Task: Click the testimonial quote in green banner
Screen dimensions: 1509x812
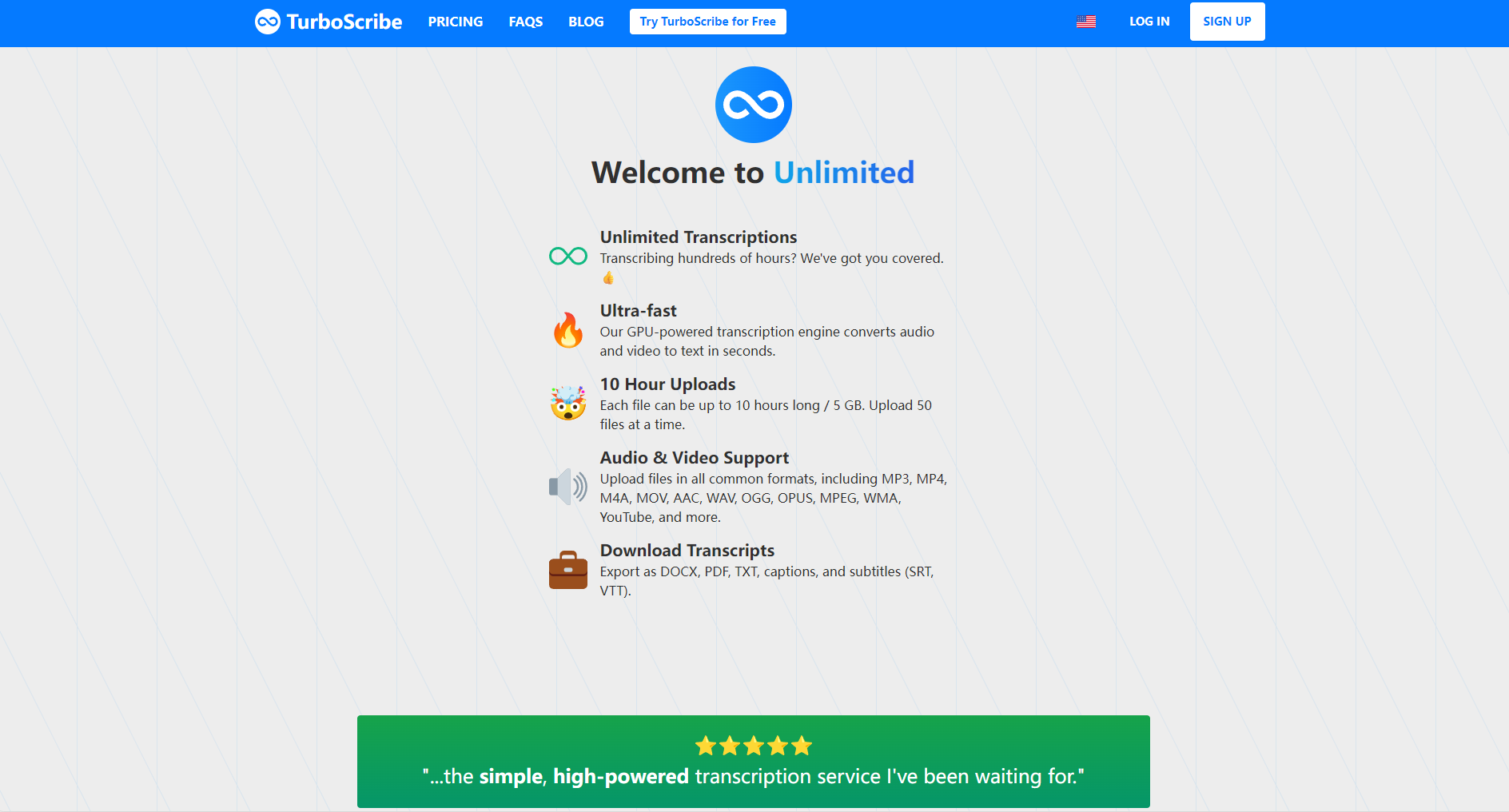Action: click(754, 776)
